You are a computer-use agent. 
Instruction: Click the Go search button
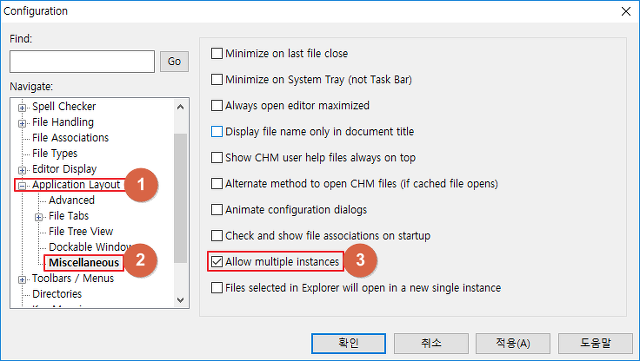click(x=174, y=61)
